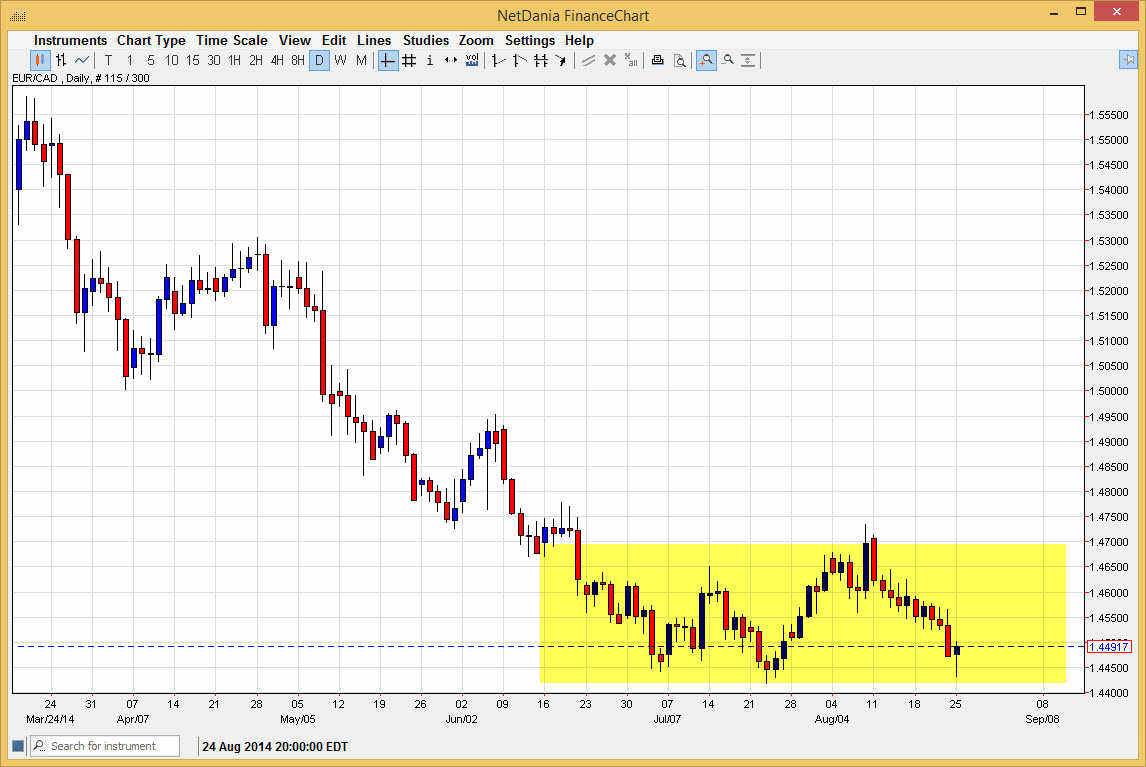Open the Zoom menu dropdown

476,40
